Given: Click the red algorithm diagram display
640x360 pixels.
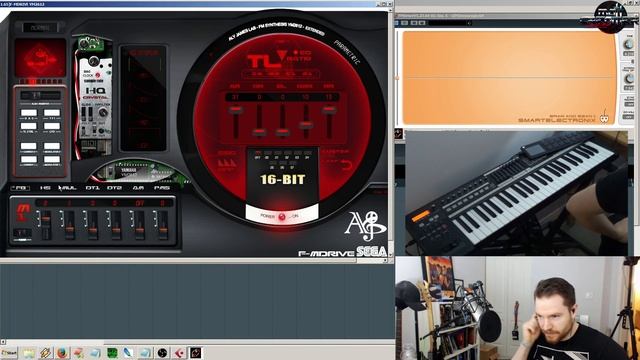Looking at the screenshot, I should point(40,58).
